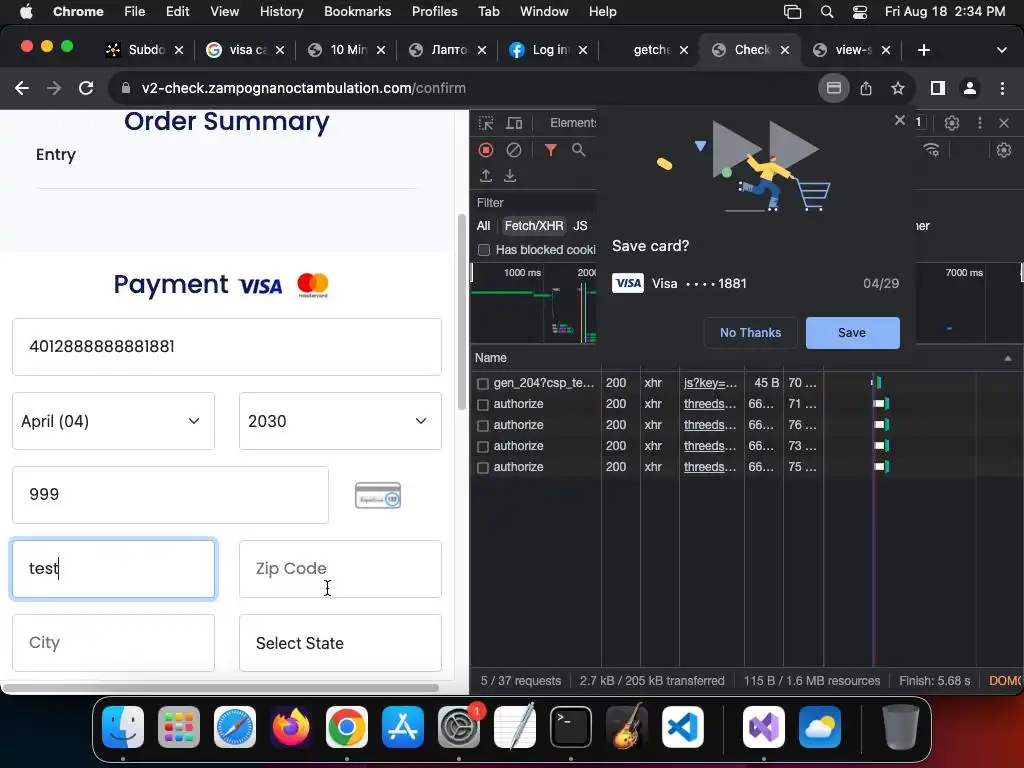Click the page vertical scrollbar thumb
The height and width of the screenshot is (768, 1024).
point(462,312)
